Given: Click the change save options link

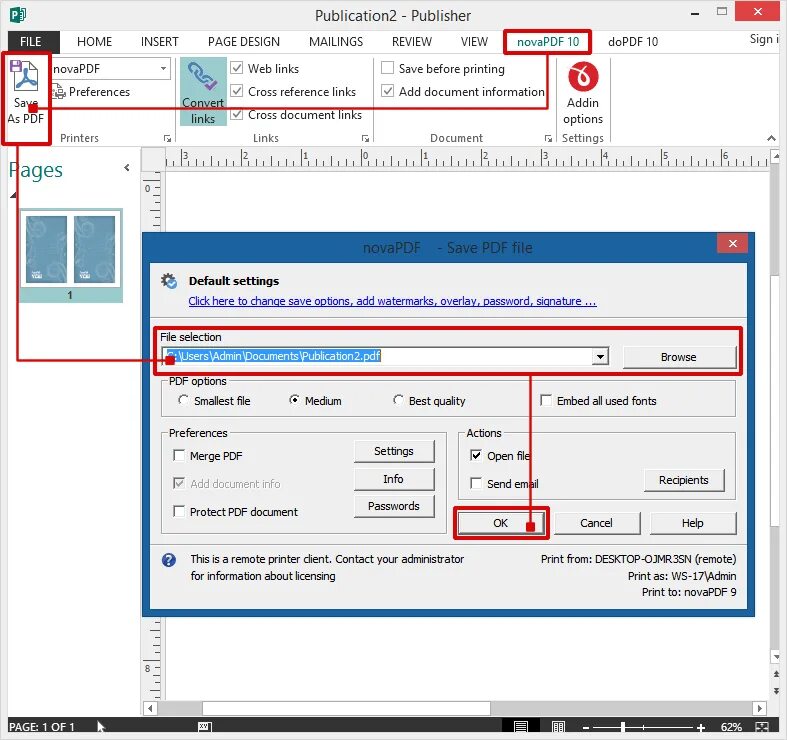Looking at the screenshot, I should (x=392, y=301).
